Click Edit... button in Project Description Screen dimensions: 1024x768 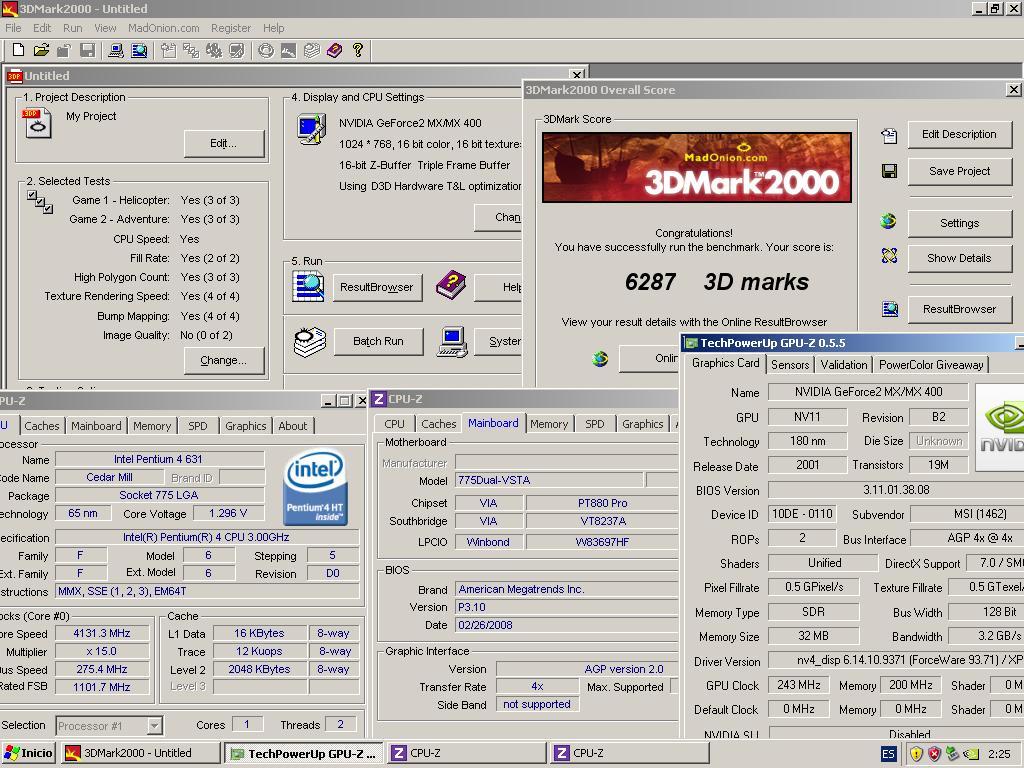tap(224, 144)
